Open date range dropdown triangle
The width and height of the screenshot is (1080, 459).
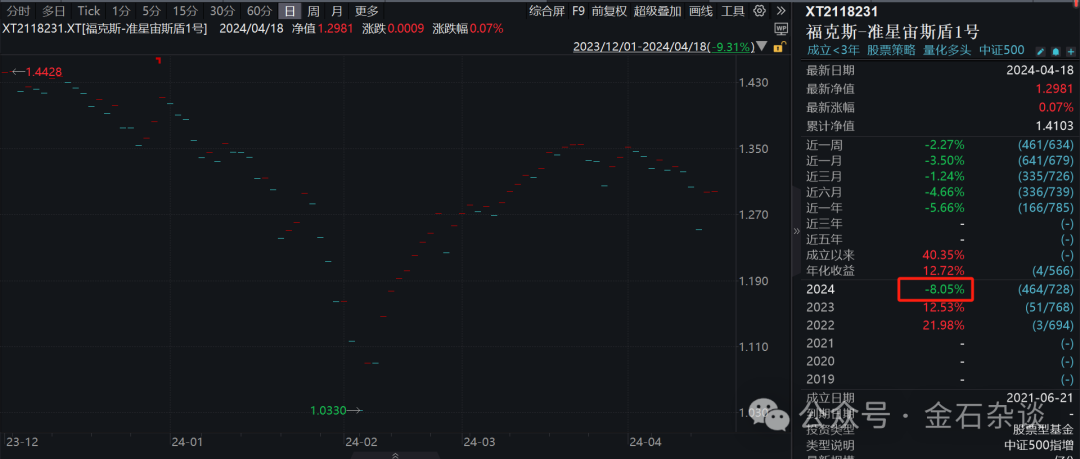pos(761,47)
